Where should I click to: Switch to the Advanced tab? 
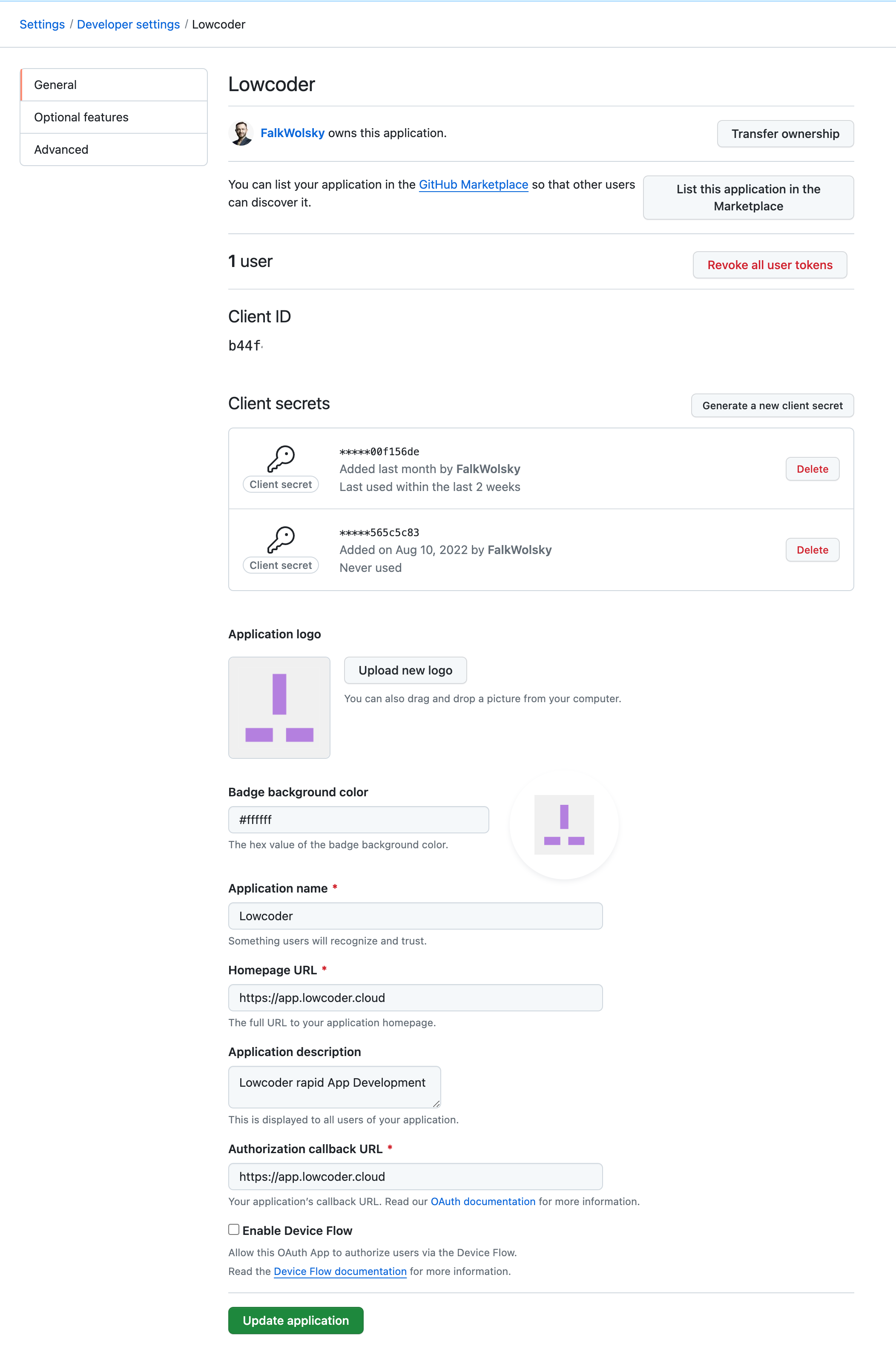(114, 149)
